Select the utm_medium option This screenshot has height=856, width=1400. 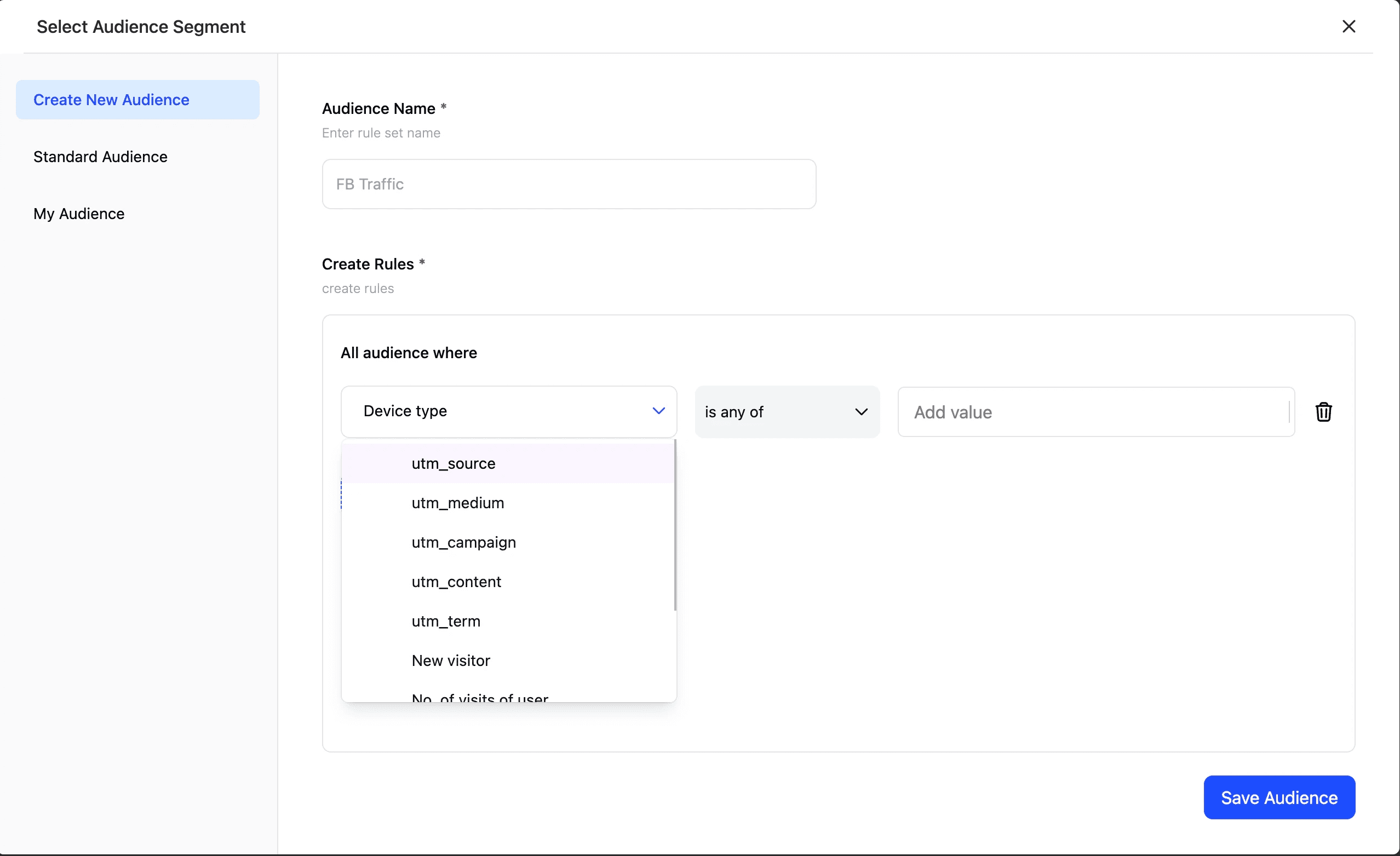click(508, 503)
